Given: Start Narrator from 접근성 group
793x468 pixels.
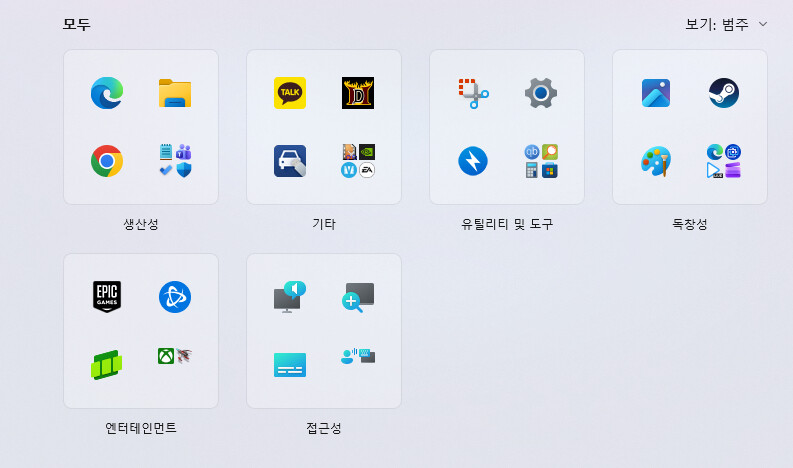Looking at the screenshot, I should 290,296.
